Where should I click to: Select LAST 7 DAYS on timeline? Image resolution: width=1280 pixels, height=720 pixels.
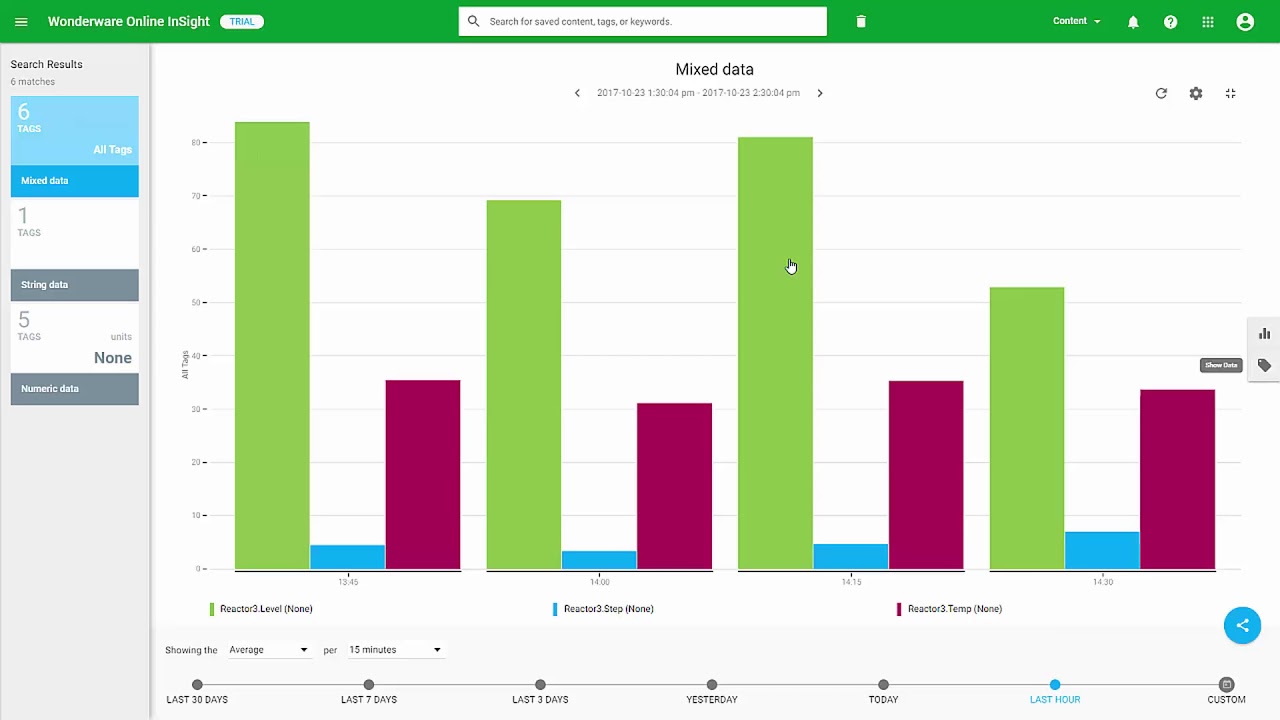(x=369, y=685)
